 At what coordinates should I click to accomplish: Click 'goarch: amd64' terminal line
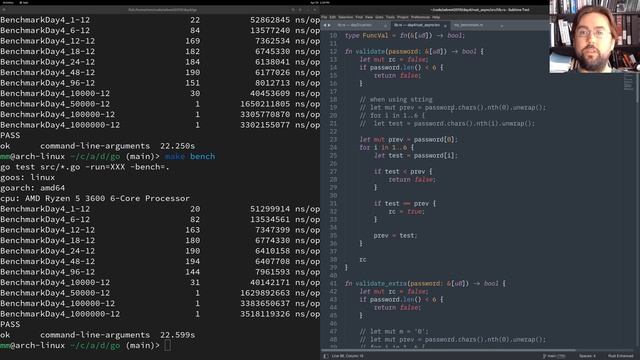33,188
